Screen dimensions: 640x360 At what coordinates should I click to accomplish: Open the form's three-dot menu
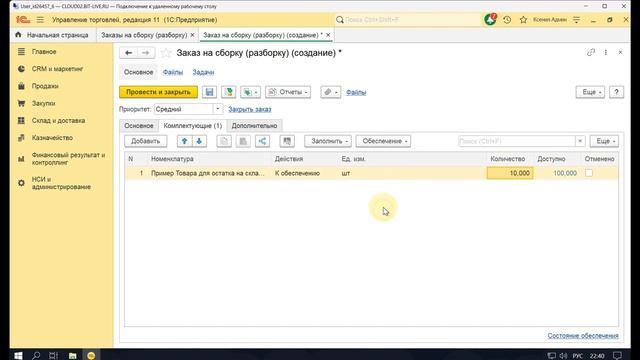[x=606, y=52]
